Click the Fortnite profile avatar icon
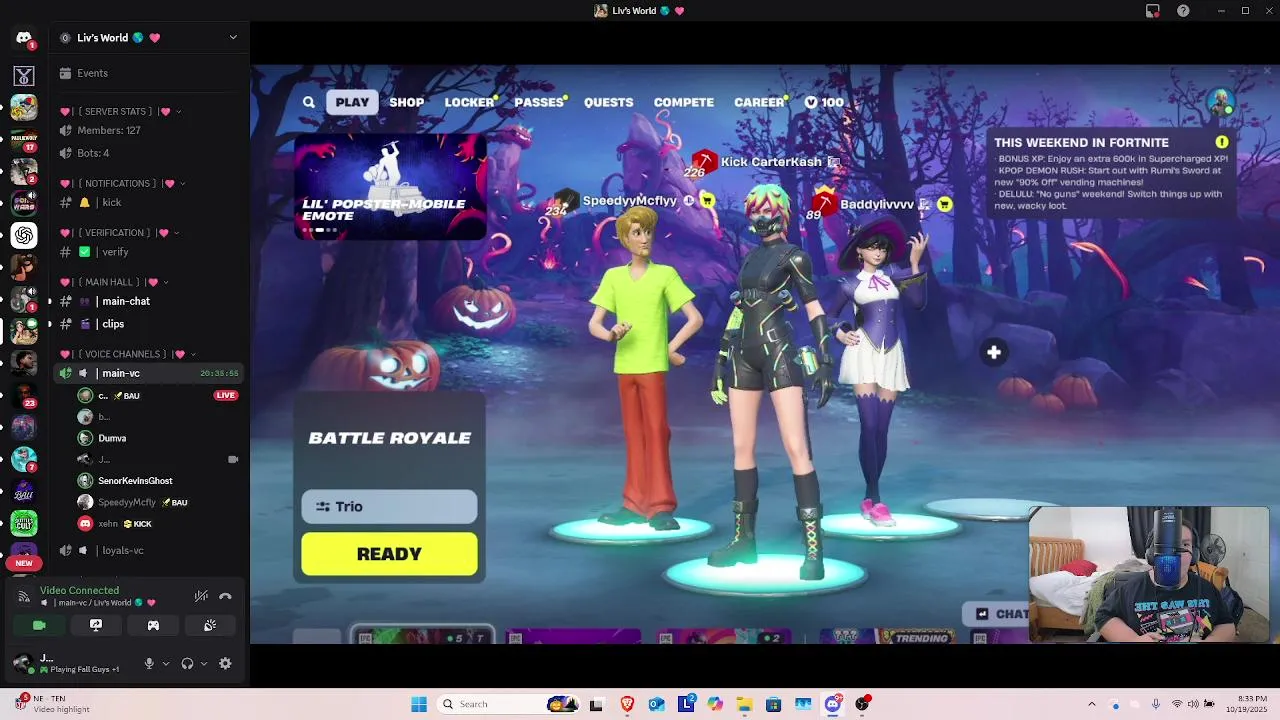1280x720 pixels. pos(1220,101)
